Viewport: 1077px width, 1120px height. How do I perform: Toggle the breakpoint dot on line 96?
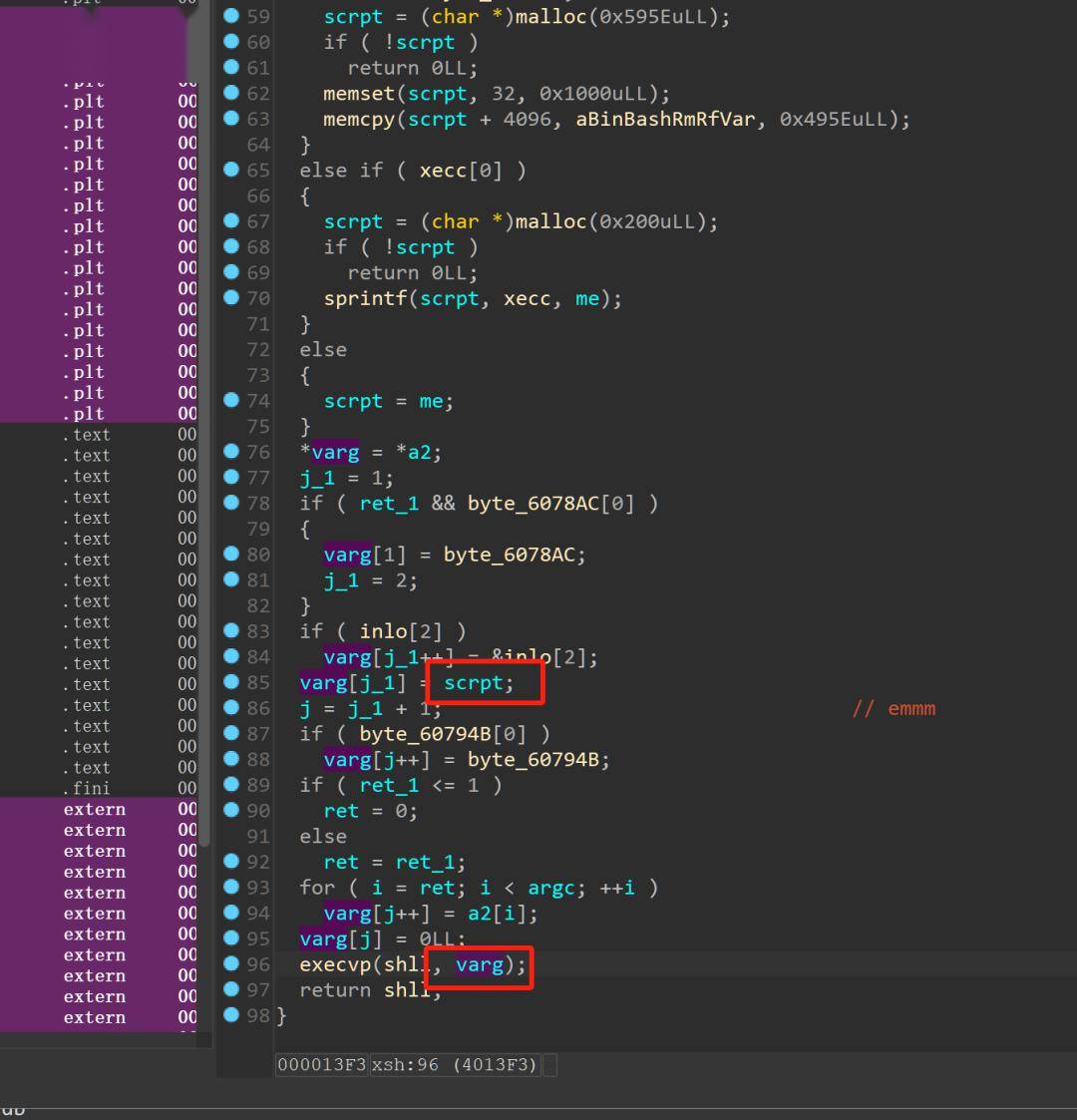point(230,963)
